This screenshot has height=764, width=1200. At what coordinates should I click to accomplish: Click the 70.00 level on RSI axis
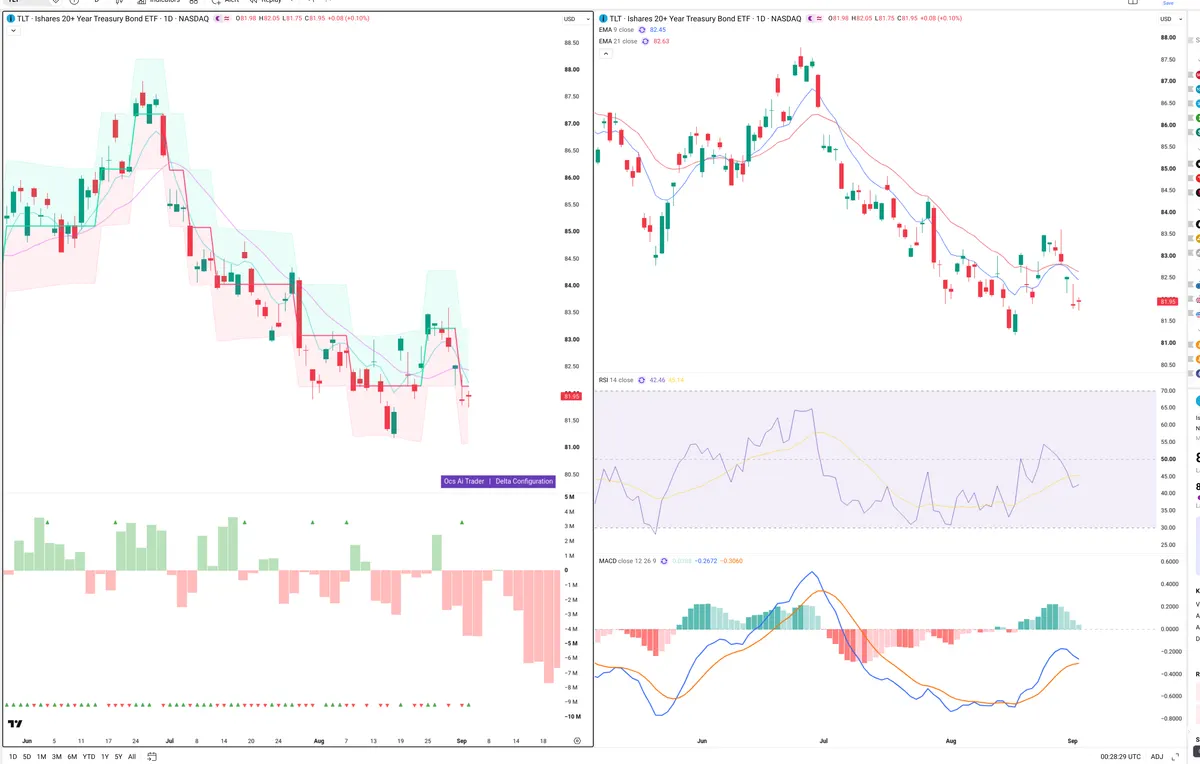(1167, 391)
